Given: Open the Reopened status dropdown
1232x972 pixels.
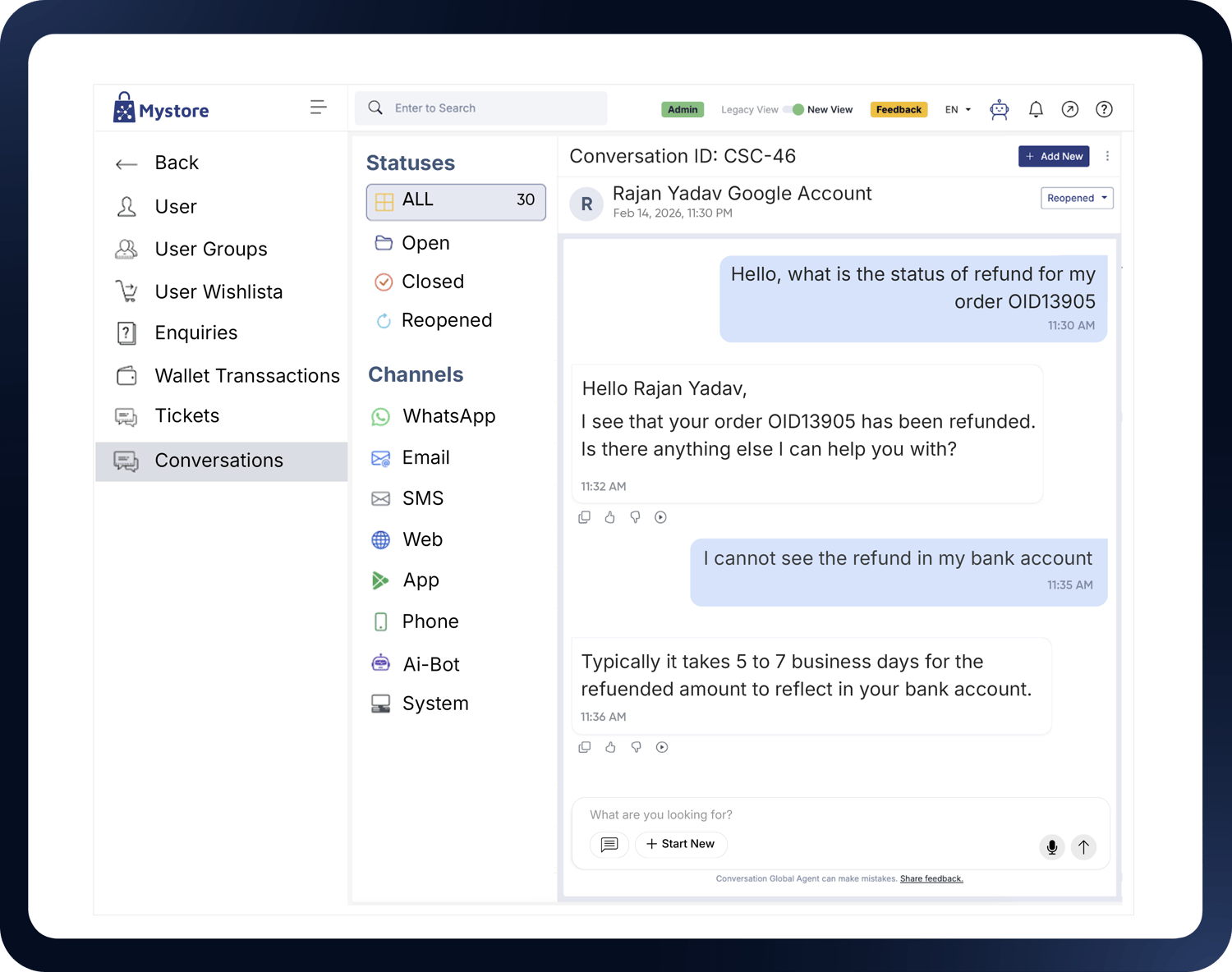Looking at the screenshot, I should (1077, 197).
